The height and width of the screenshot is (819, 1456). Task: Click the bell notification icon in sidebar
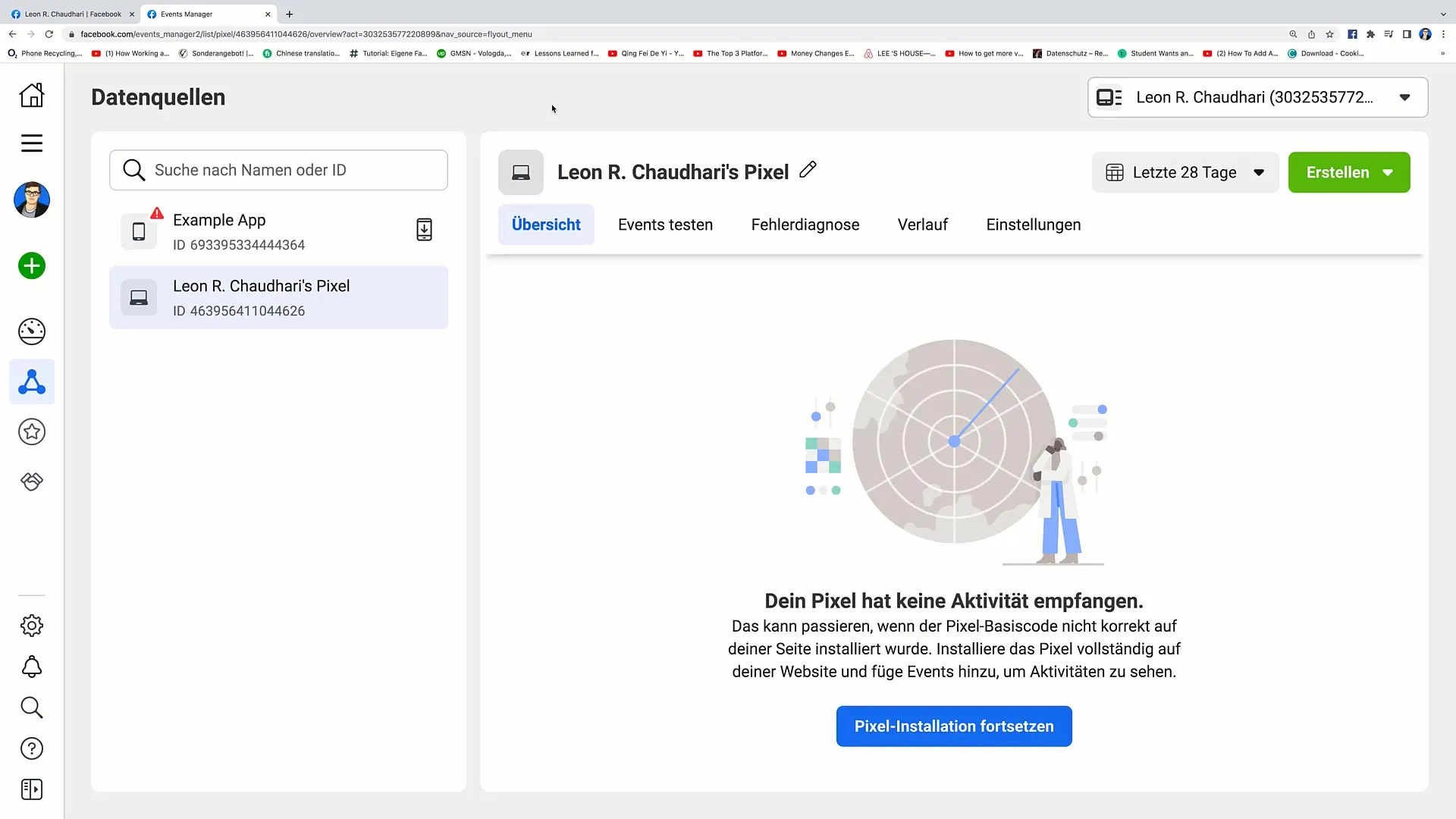point(32,666)
